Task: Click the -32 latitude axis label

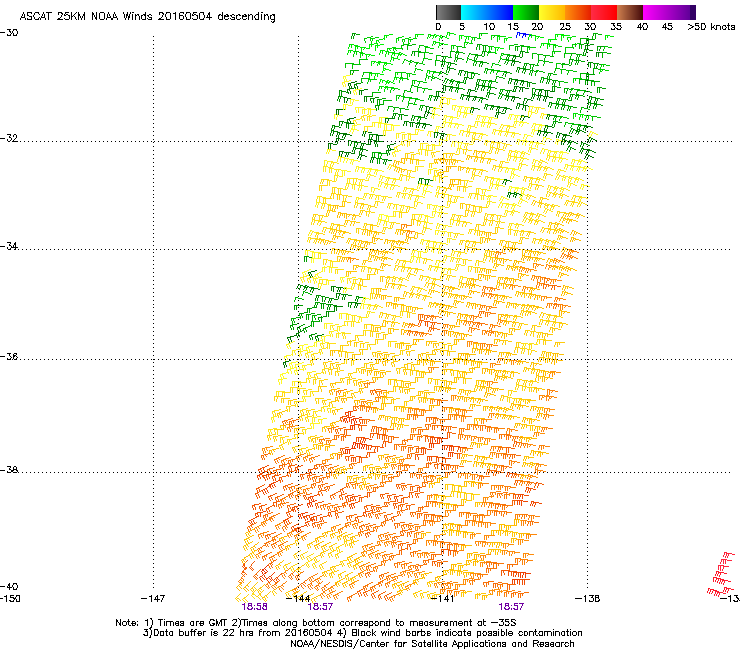Action: [9, 138]
